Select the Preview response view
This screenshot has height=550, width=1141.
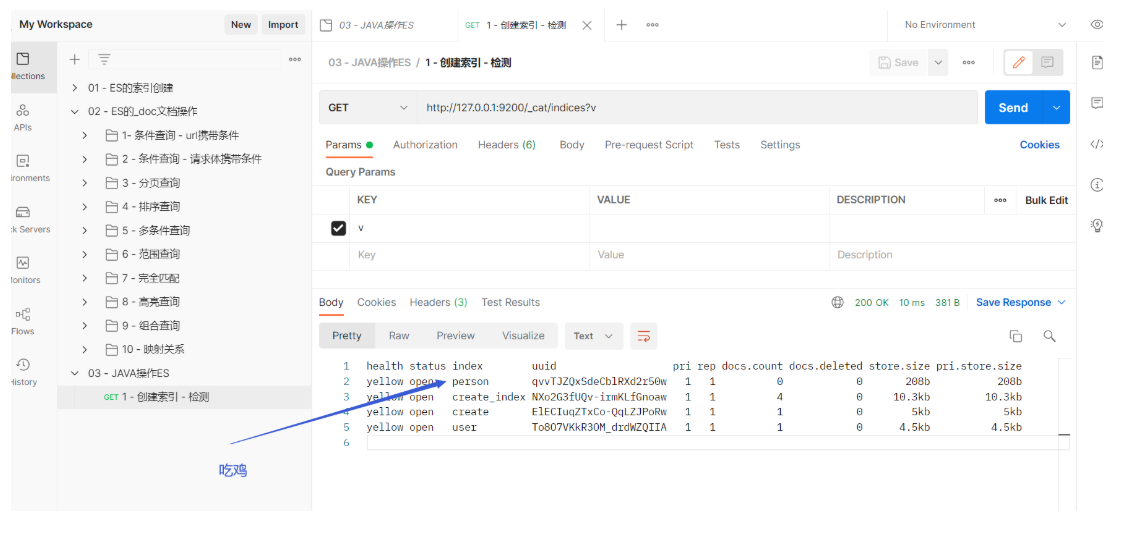tap(456, 336)
